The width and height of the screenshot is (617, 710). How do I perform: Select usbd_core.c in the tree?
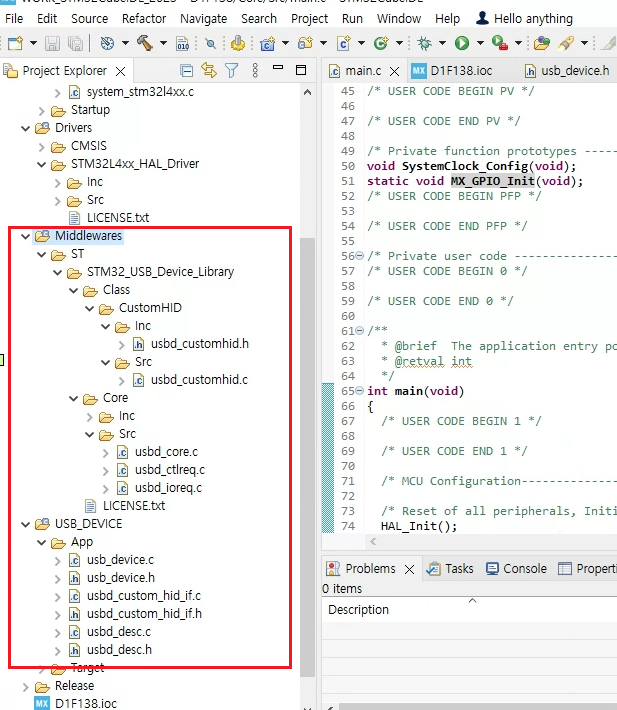166,452
